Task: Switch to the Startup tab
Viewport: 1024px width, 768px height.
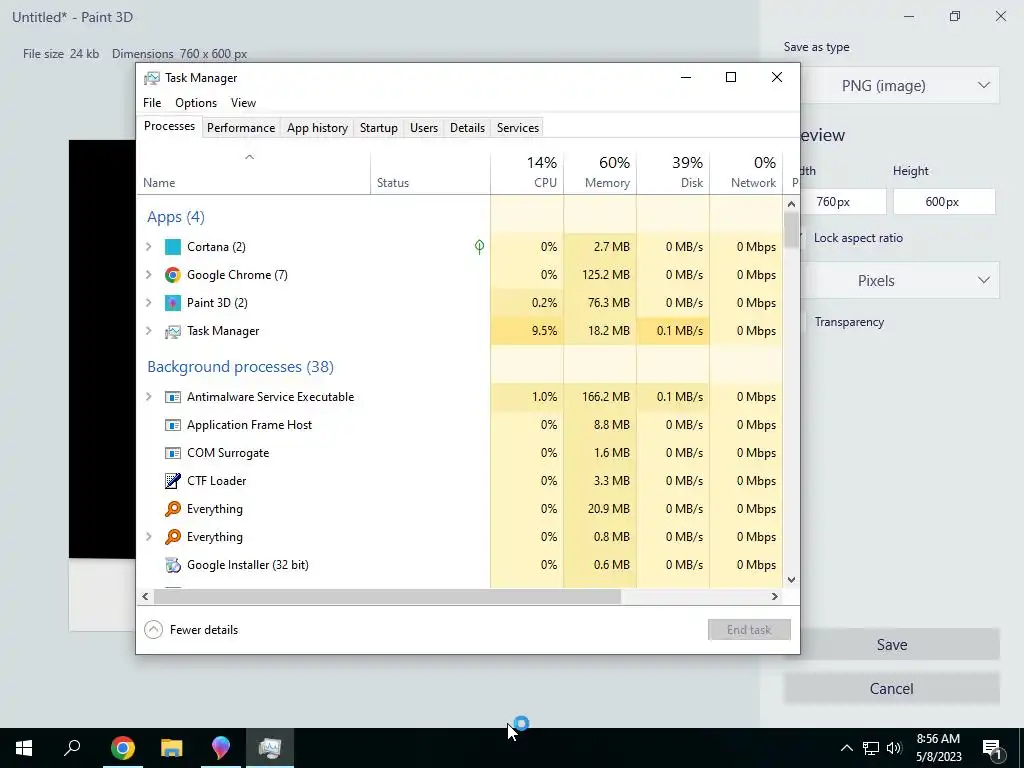Action: click(379, 128)
